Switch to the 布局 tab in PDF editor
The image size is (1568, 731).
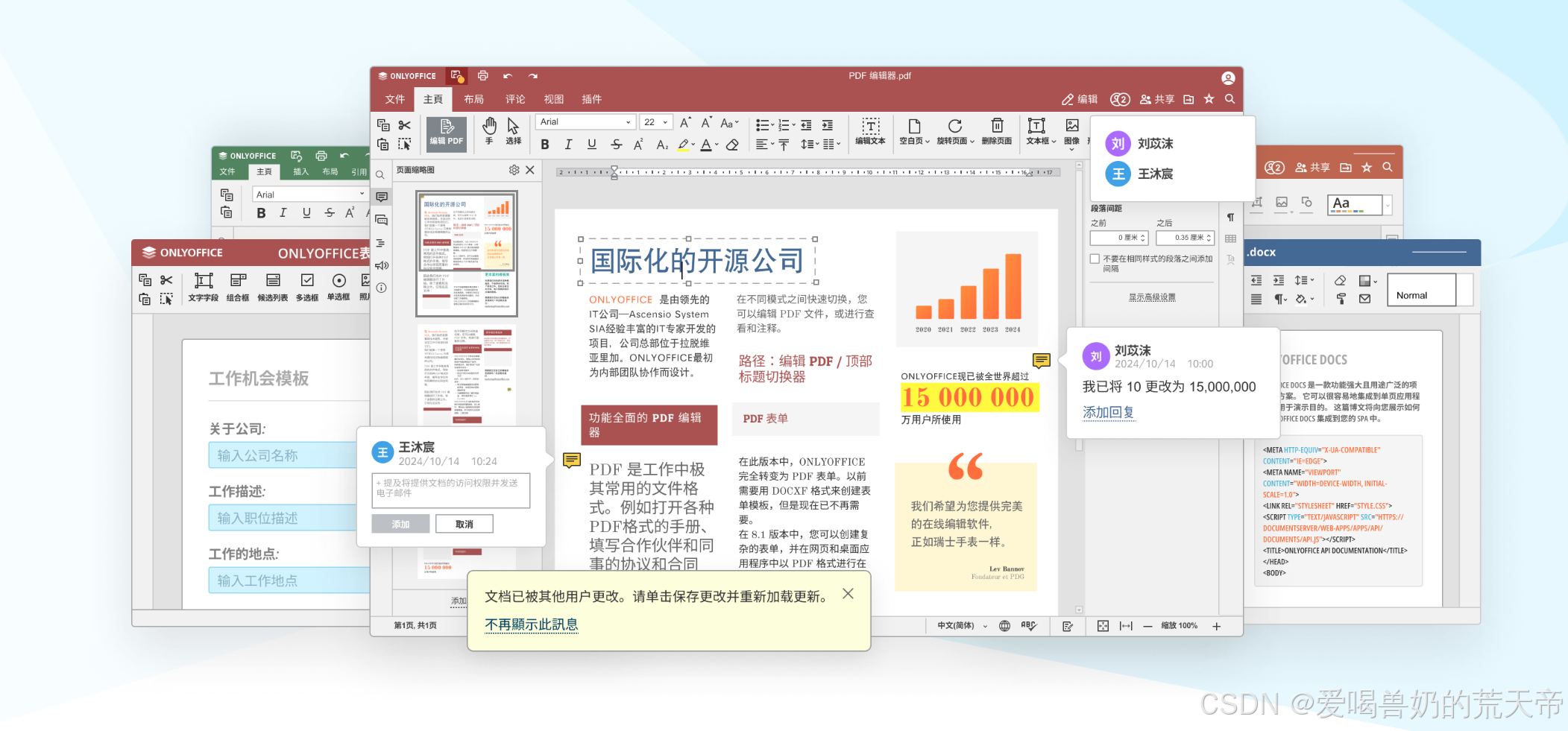[474, 99]
